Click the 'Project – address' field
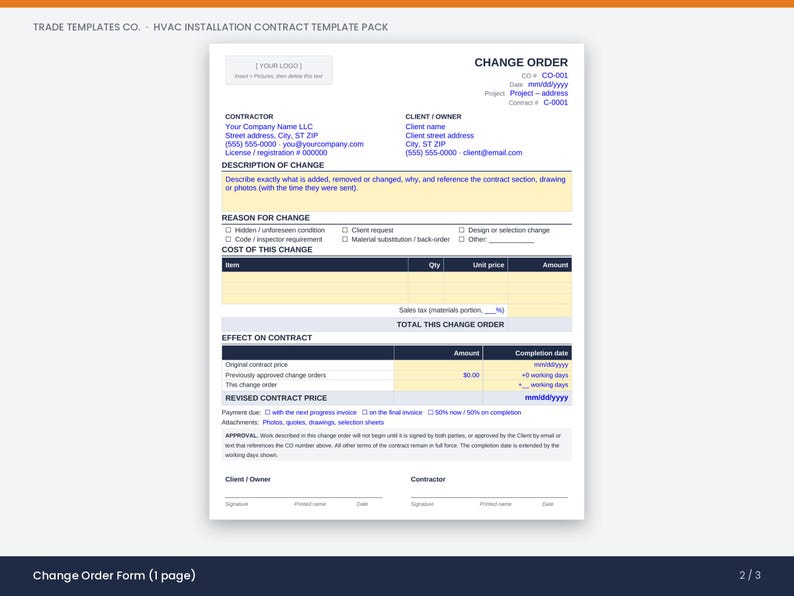Image resolution: width=794 pixels, height=596 pixels. pyautogui.click(x=539, y=93)
